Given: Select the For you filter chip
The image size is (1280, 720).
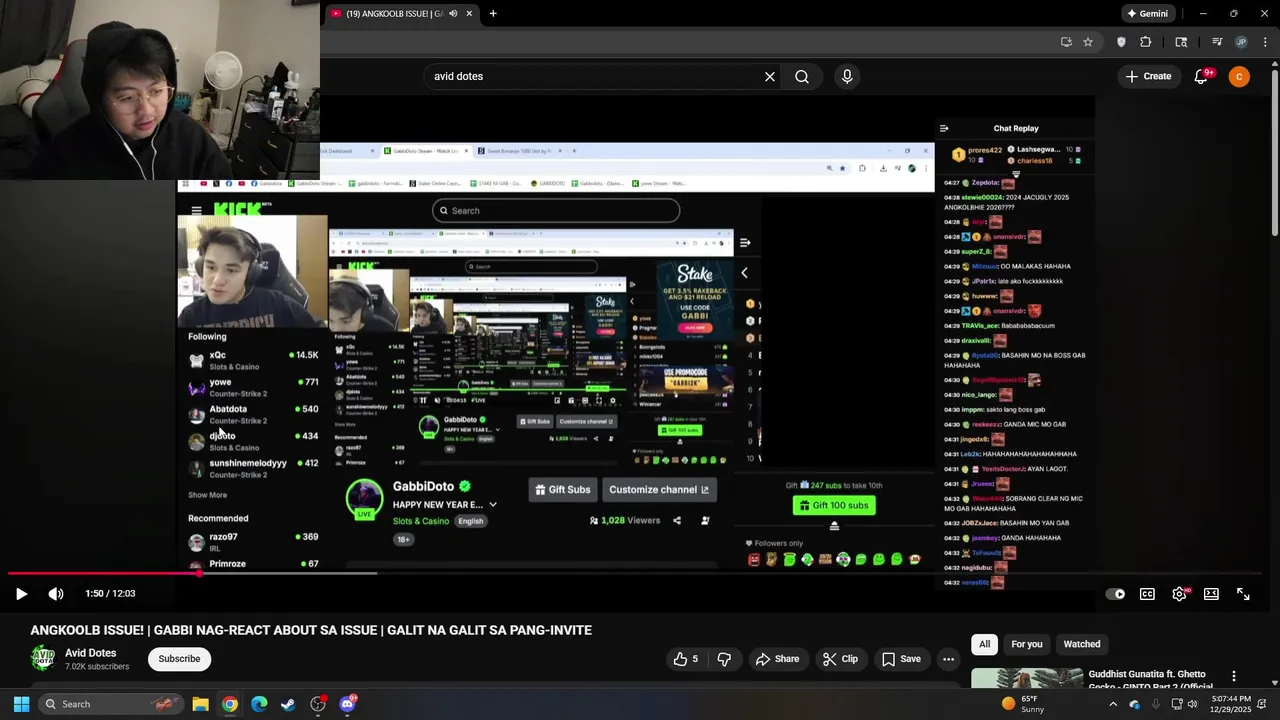Looking at the screenshot, I should 1027,644.
